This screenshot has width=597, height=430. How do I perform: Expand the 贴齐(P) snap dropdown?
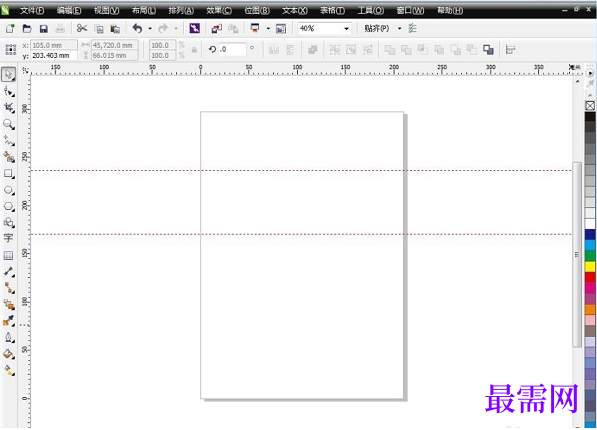399,29
